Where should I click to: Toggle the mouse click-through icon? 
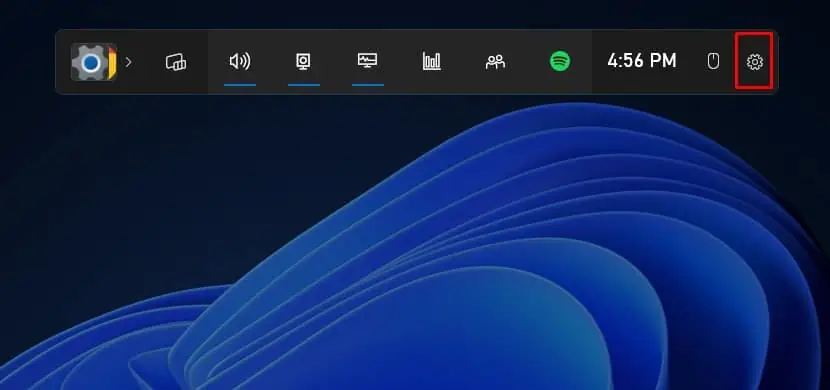point(714,62)
